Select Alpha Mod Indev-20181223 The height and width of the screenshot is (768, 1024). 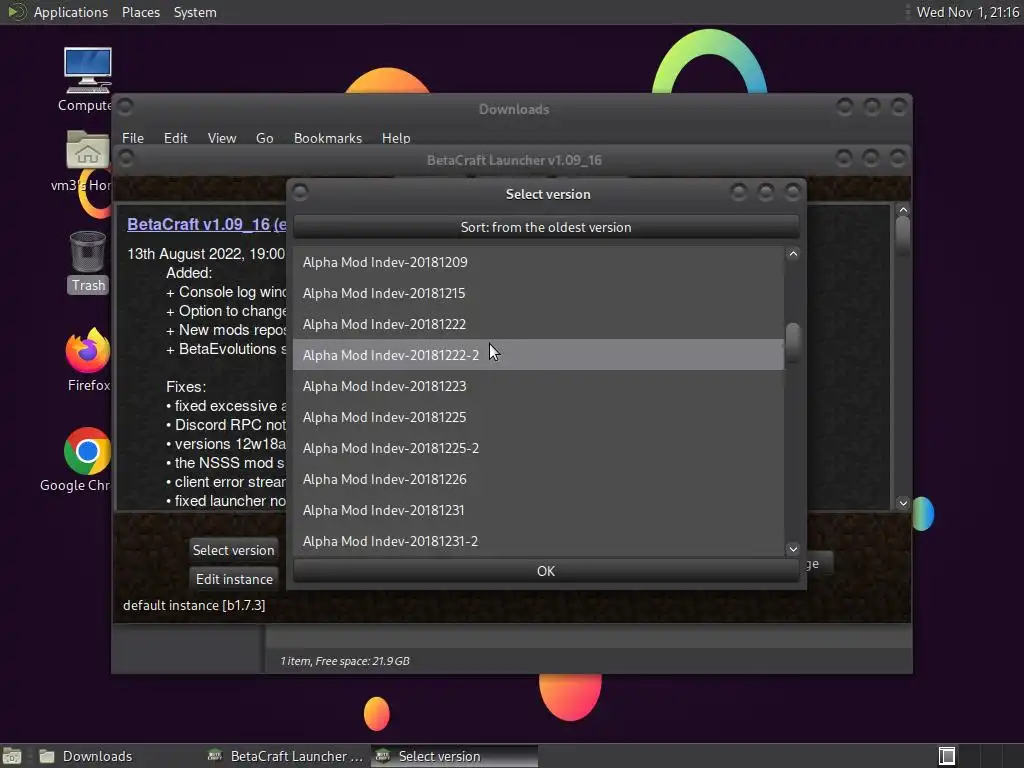click(538, 386)
